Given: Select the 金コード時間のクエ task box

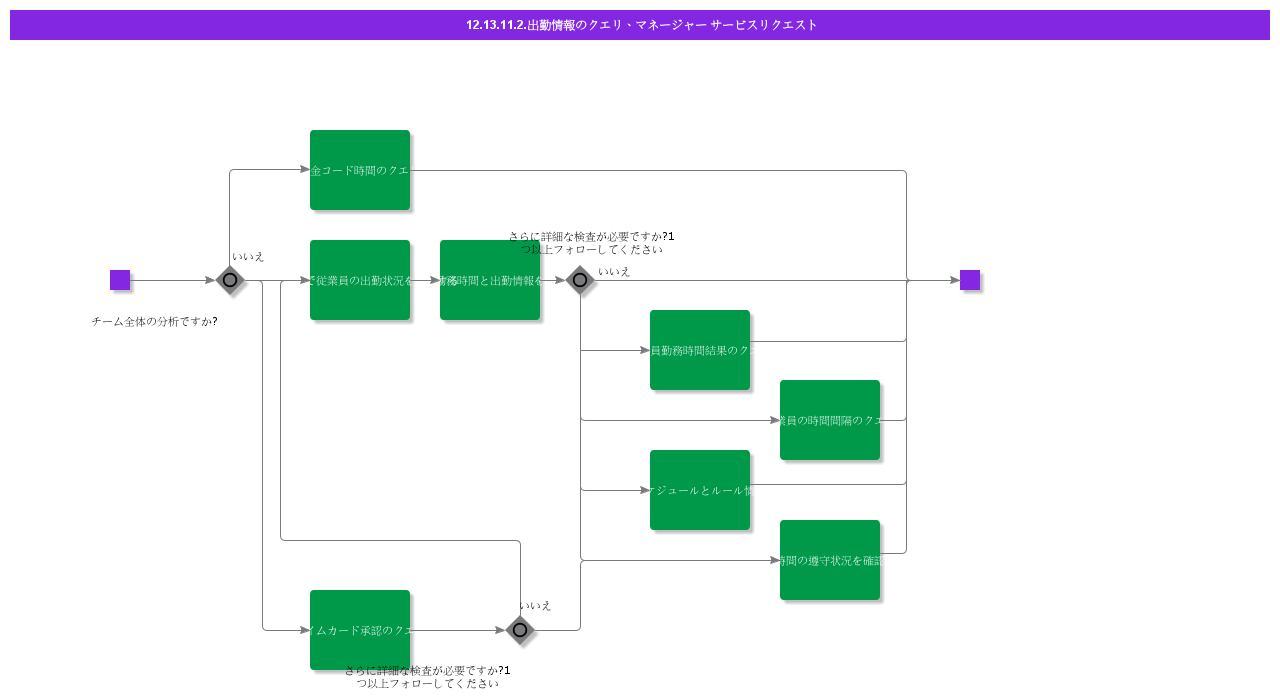Looking at the screenshot, I should (360, 170).
